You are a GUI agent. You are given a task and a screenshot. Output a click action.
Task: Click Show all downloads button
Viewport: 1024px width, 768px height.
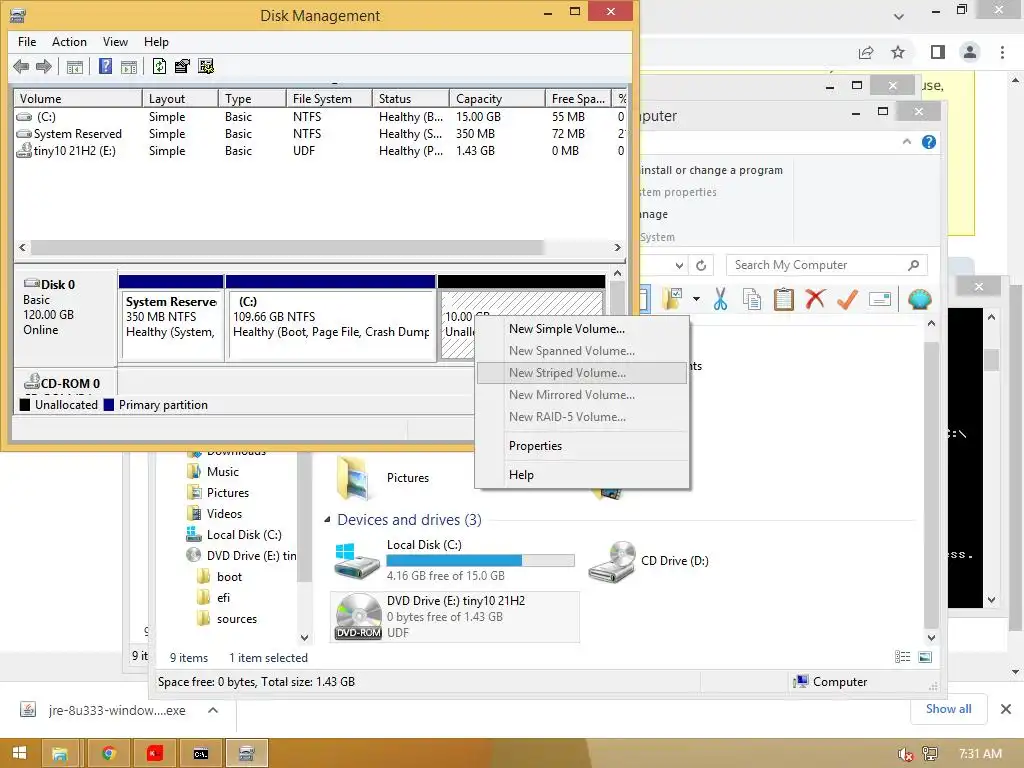tap(948, 709)
